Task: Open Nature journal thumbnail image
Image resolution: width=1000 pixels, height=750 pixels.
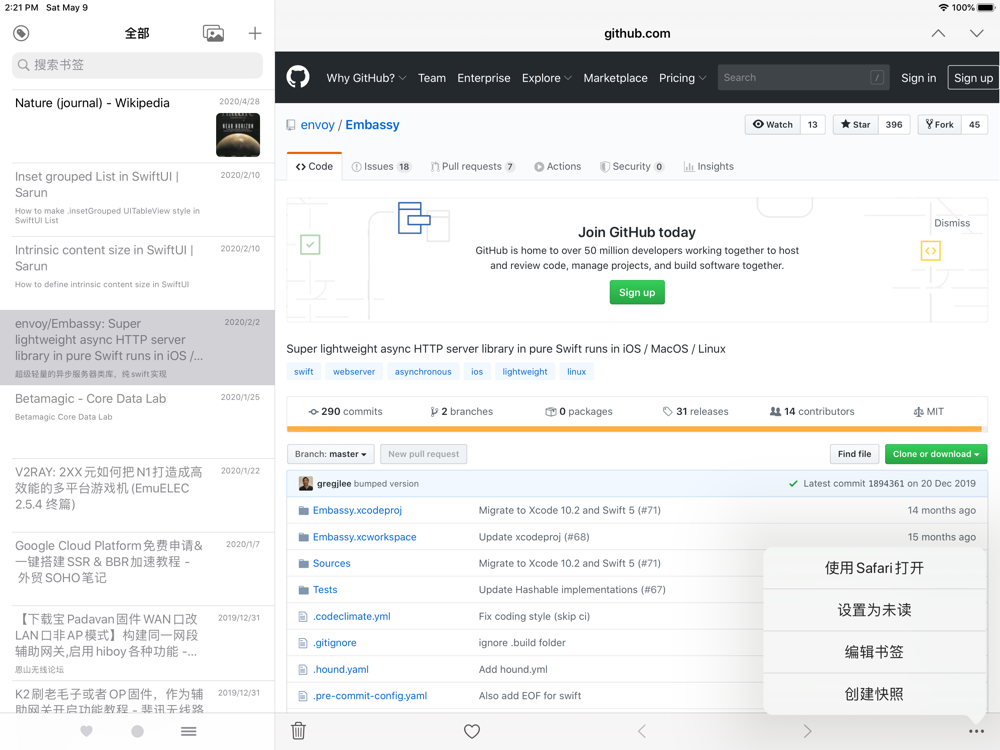Action: coord(238,135)
